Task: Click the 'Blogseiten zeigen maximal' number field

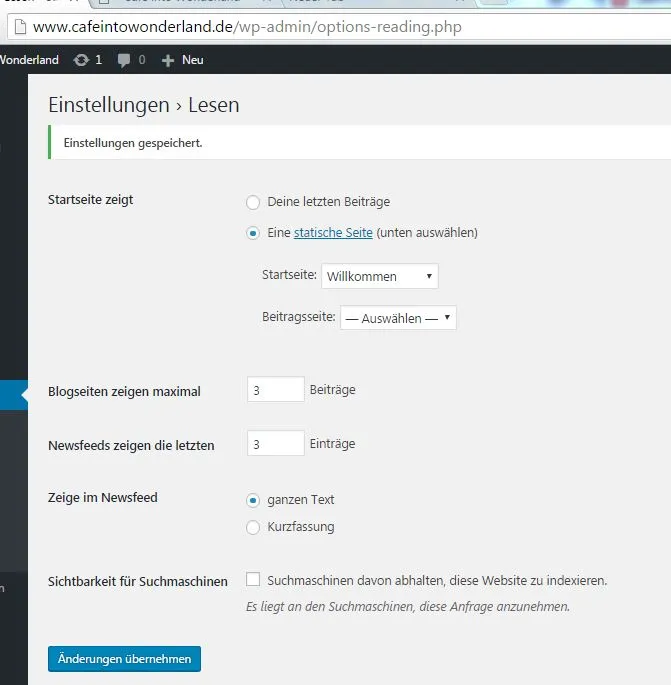Action: click(x=276, y=389)
